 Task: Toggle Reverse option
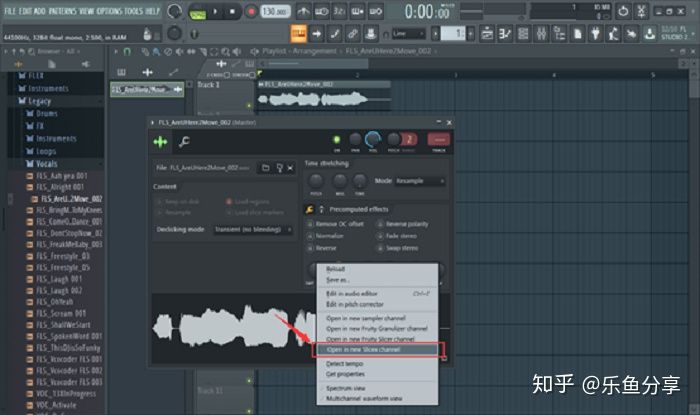tap(321, 248)
